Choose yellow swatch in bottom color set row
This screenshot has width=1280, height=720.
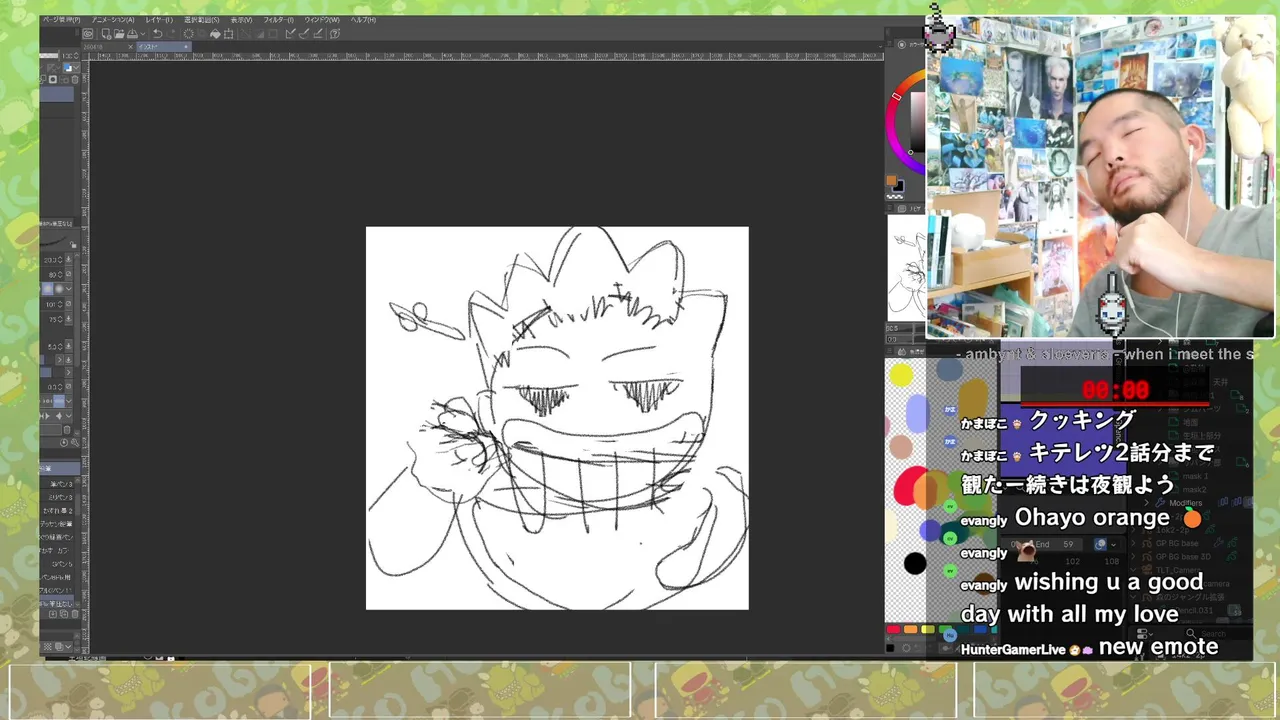tap(928, 629)
